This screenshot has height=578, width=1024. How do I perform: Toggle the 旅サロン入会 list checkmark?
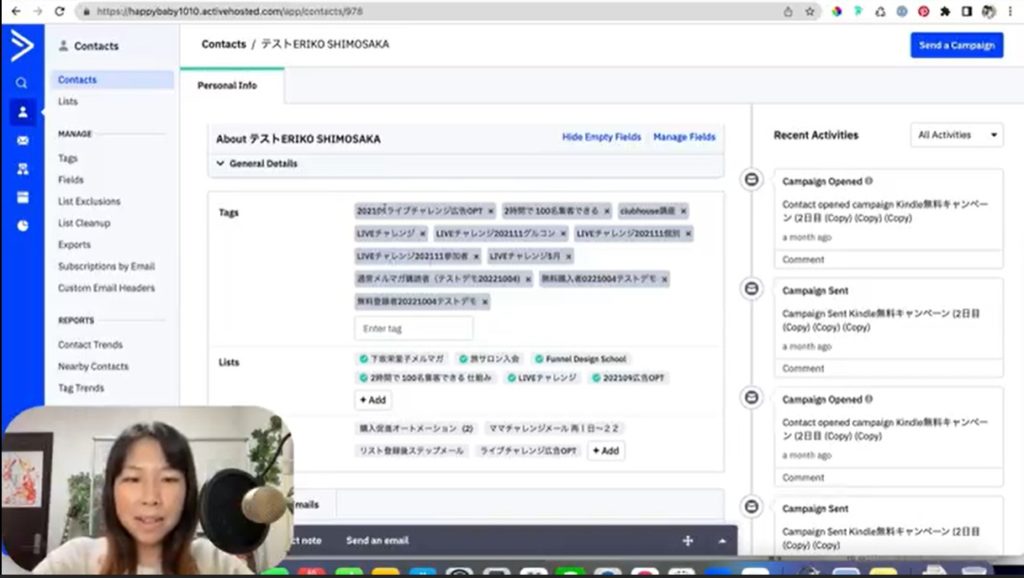click(463, 359)
